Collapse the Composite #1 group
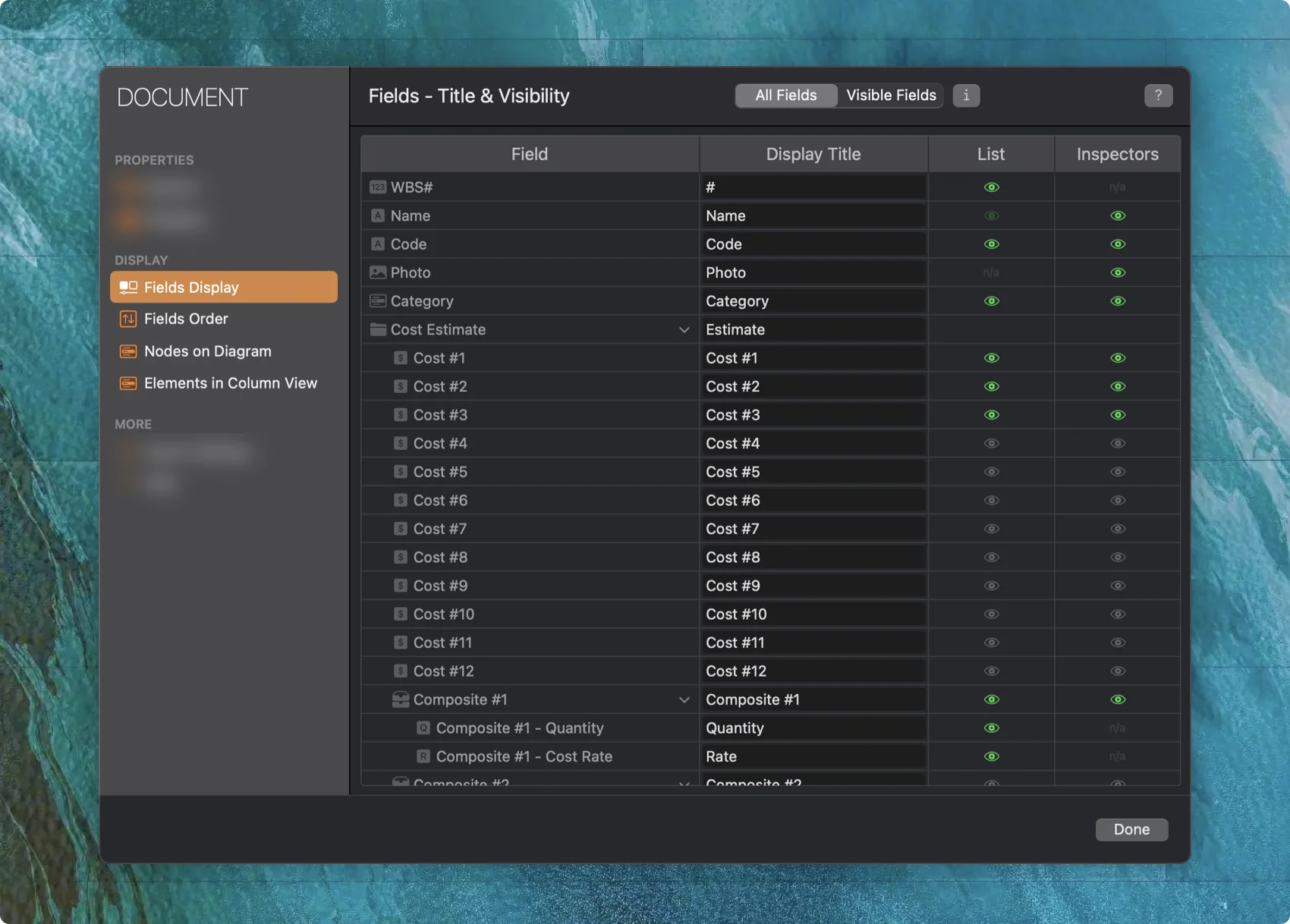 coord(684,699)
